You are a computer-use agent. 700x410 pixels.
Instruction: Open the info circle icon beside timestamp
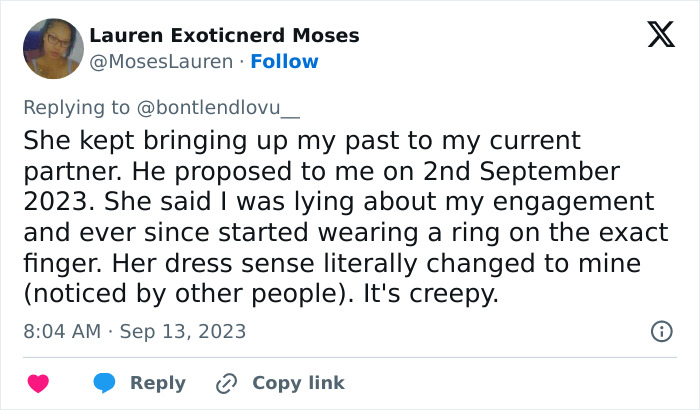point(661,331)
